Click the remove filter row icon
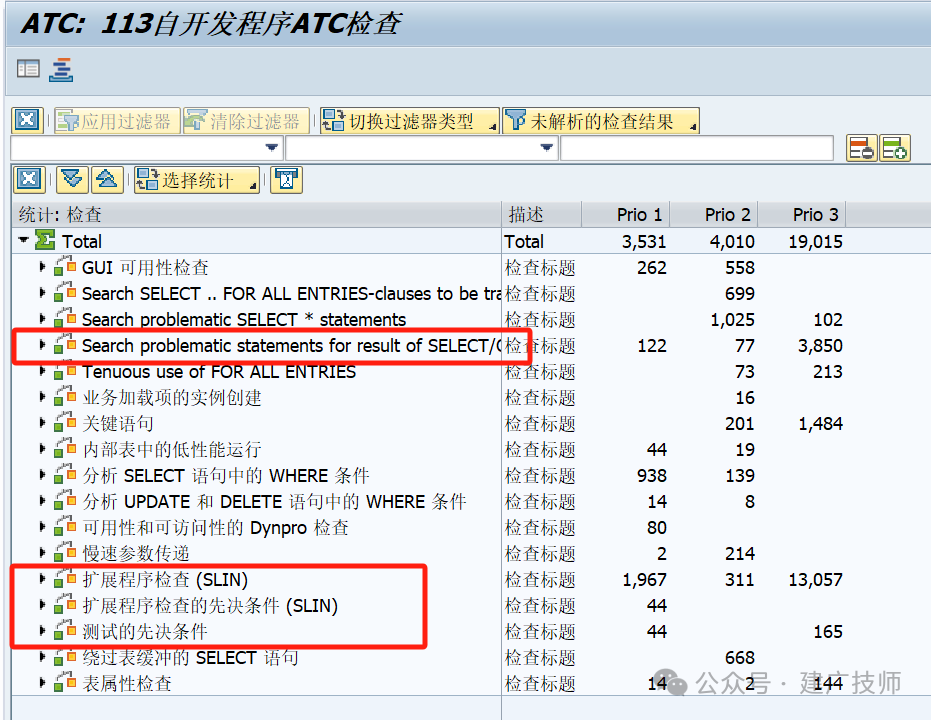Viewport: 931px width, 720px height. click(862, 148)
